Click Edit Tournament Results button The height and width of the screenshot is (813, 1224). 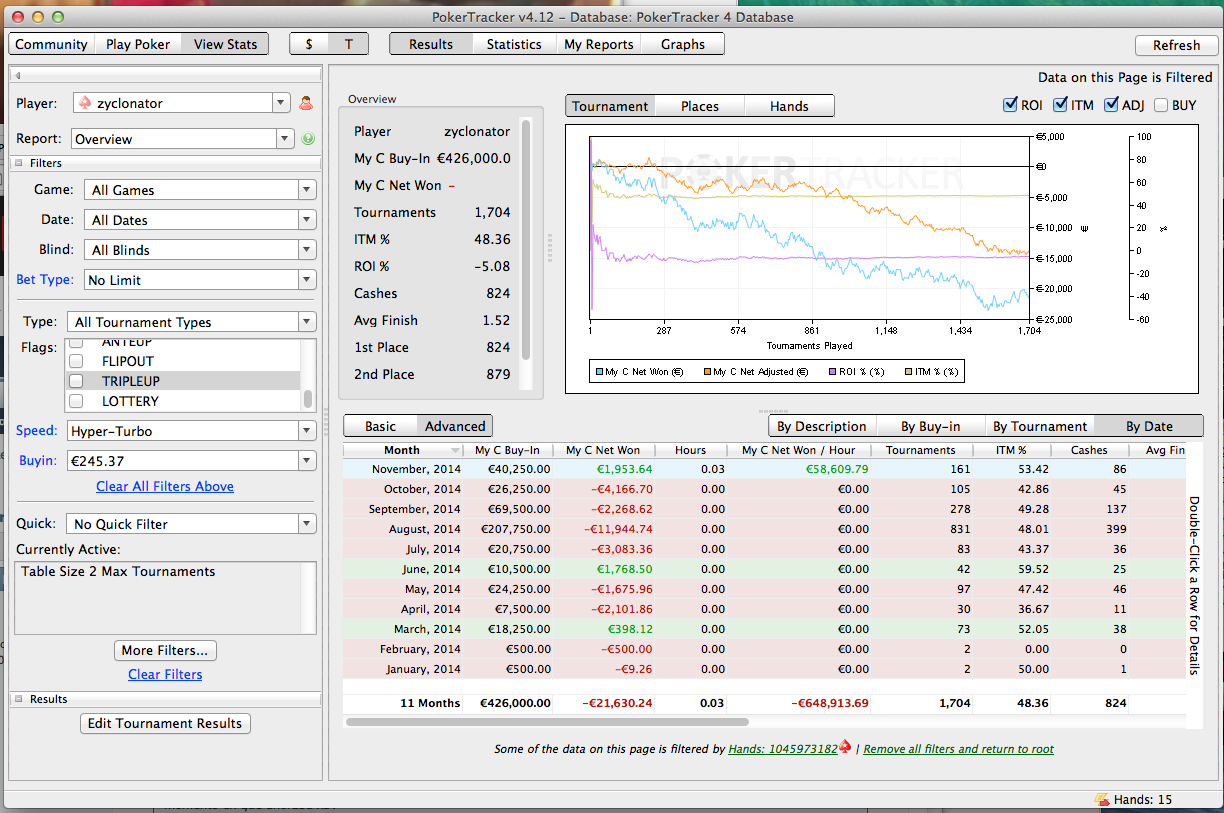click(165, 723)
